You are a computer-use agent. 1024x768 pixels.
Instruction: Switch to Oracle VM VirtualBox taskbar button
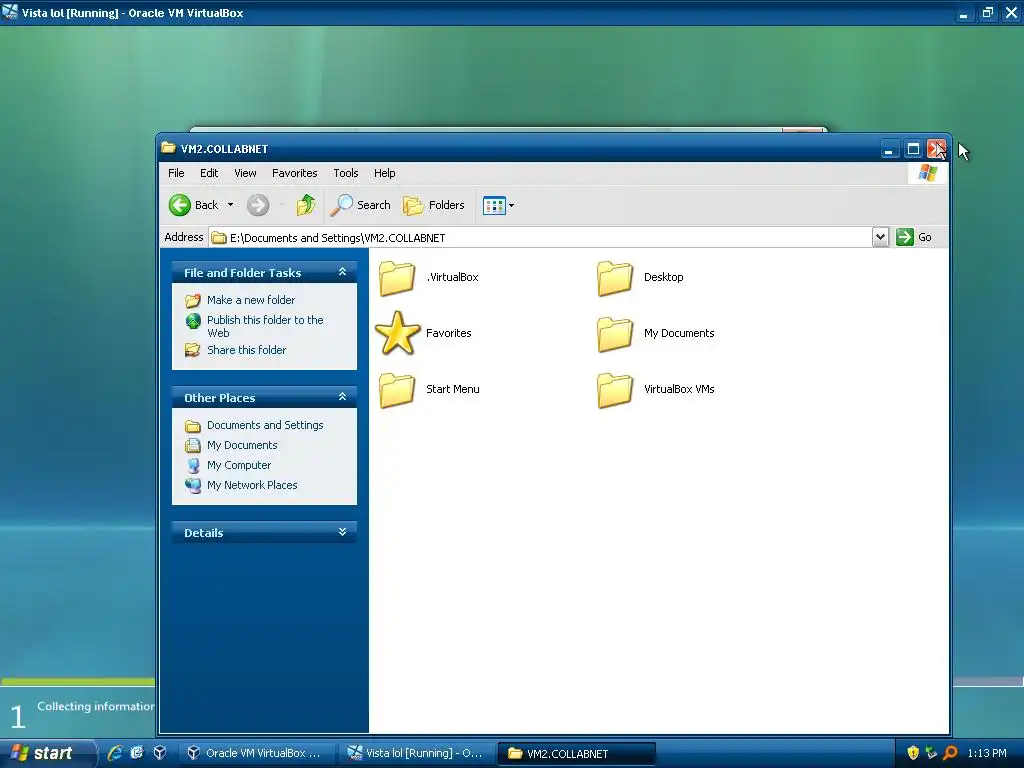[257, 753]
